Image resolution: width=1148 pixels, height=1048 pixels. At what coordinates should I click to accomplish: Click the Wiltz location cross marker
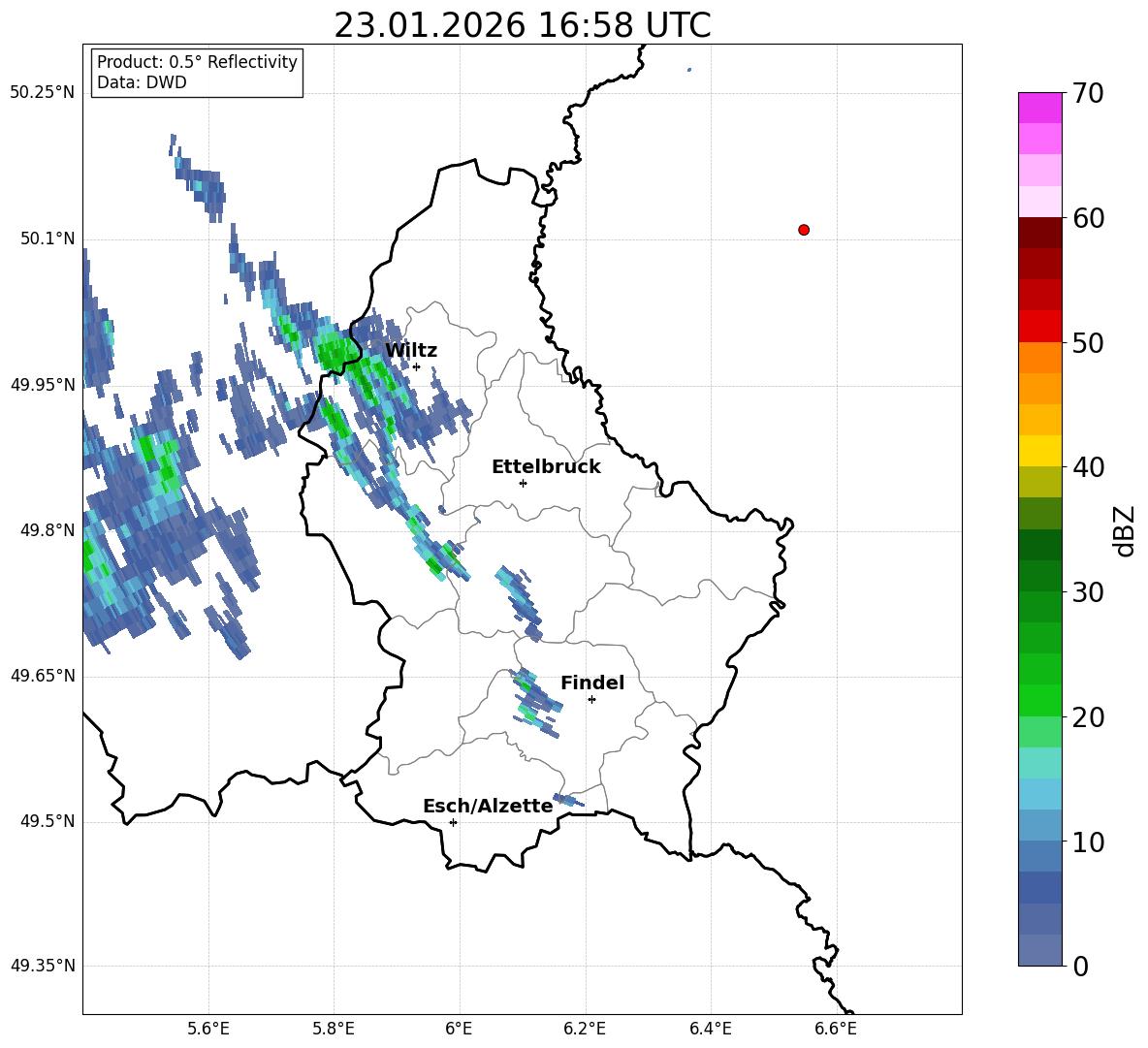(x=417, y=366)
